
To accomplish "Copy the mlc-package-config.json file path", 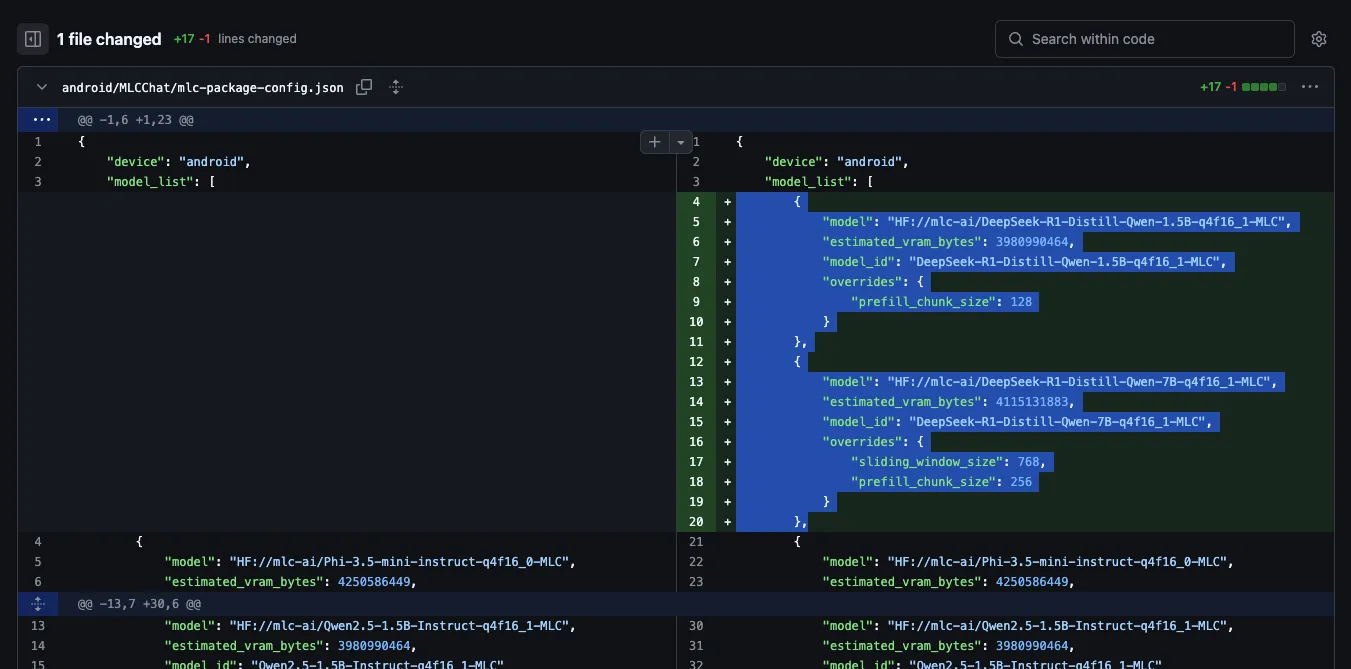I will pyautogui.click(x=364, y=87).
